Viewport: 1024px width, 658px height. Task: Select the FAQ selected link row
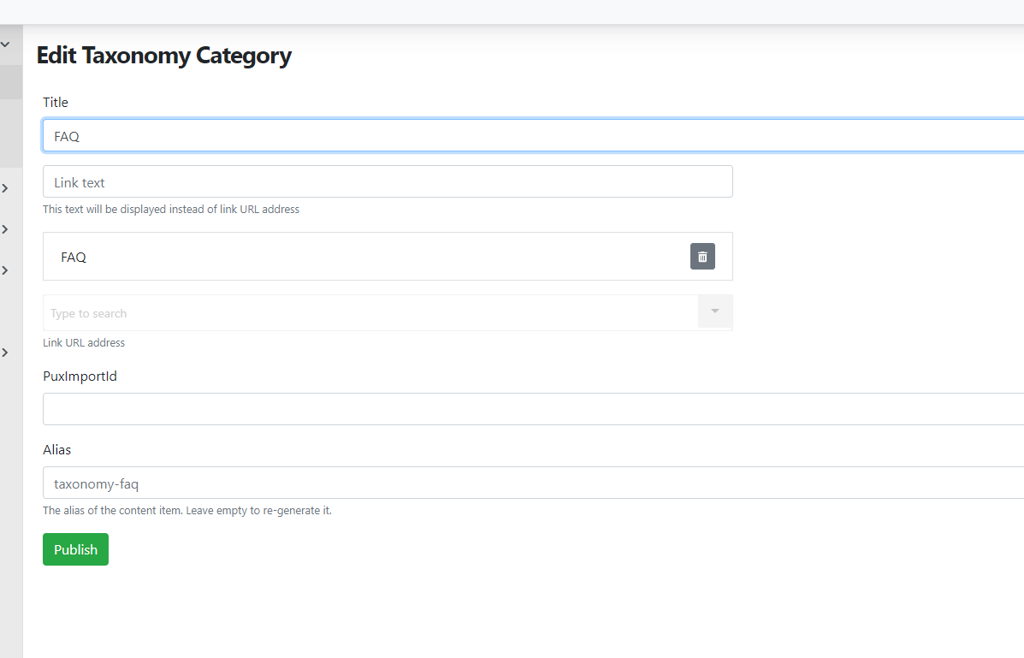(x=360, y=257)
